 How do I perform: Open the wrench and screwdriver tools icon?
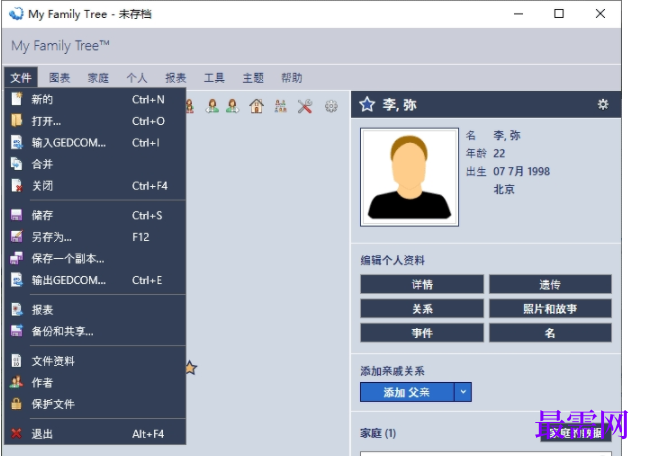(x=305, y=106)
